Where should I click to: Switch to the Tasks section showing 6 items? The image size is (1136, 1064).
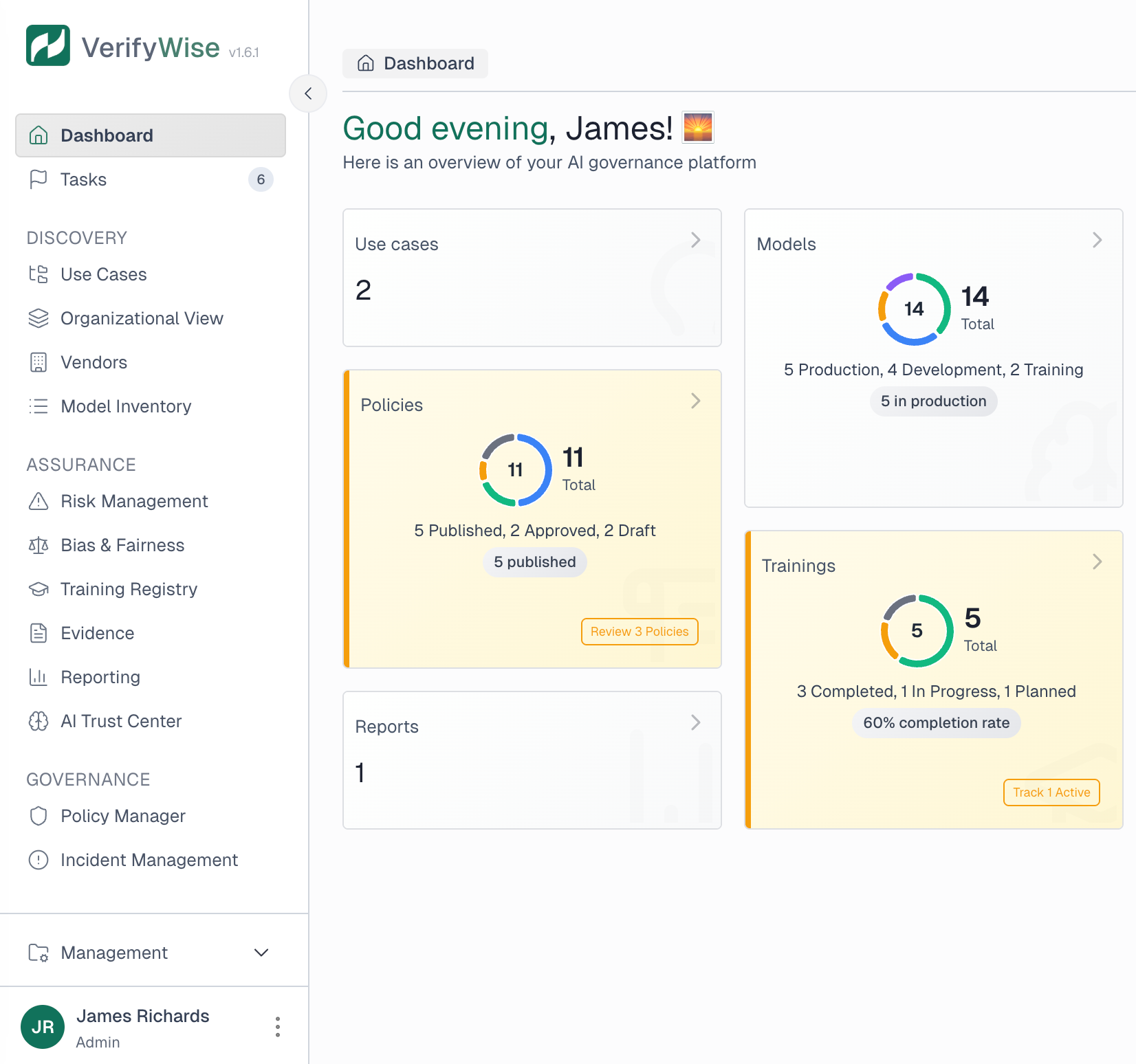click(83, 179)
